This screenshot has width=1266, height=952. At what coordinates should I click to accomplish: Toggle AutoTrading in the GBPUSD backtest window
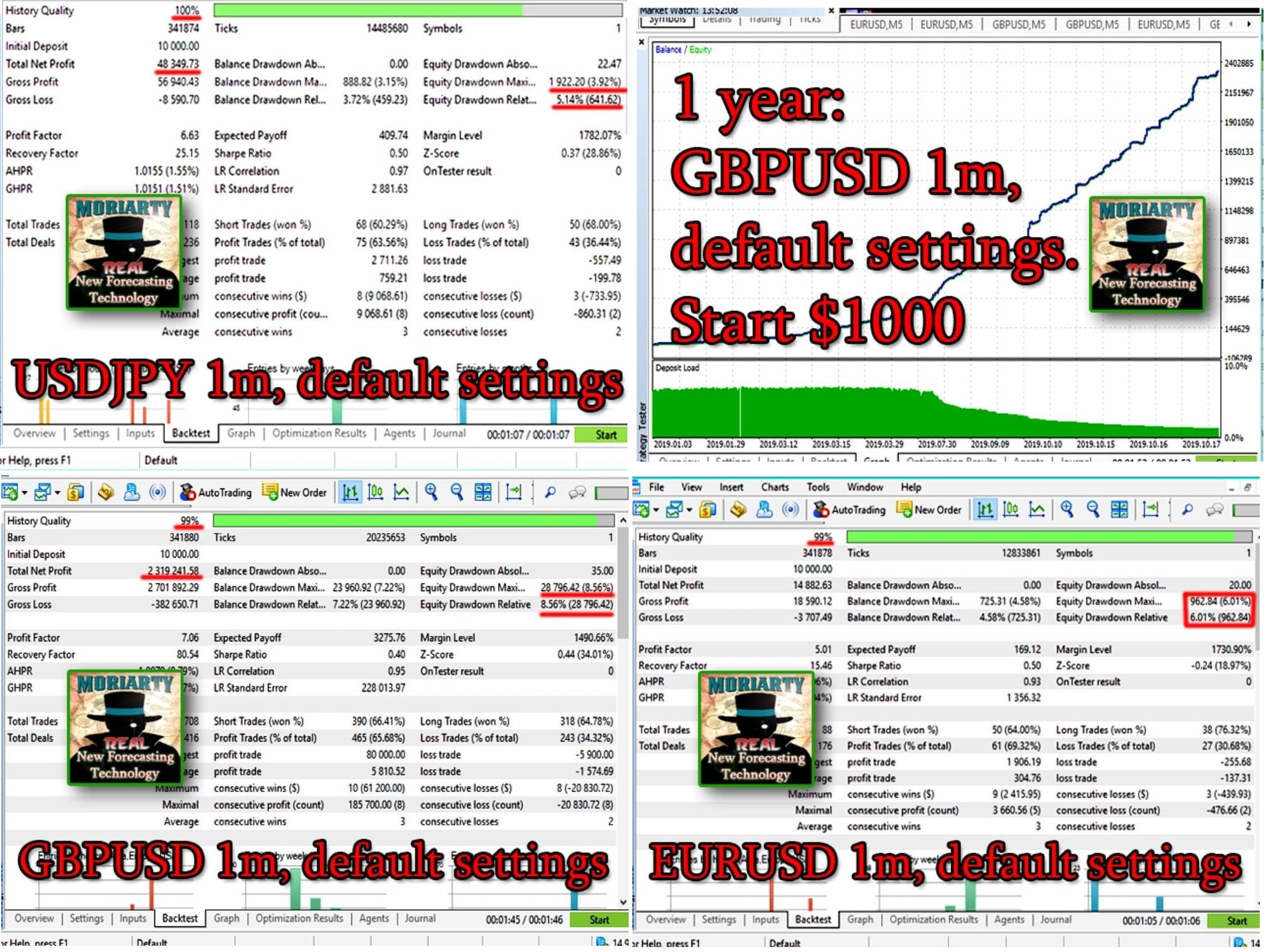click(x=216, y=493)
